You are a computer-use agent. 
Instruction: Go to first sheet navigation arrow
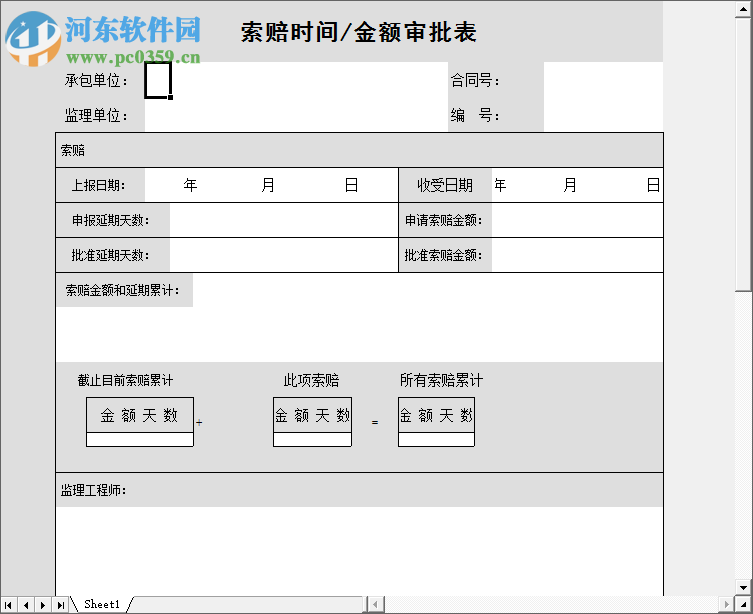coord(8,605)
